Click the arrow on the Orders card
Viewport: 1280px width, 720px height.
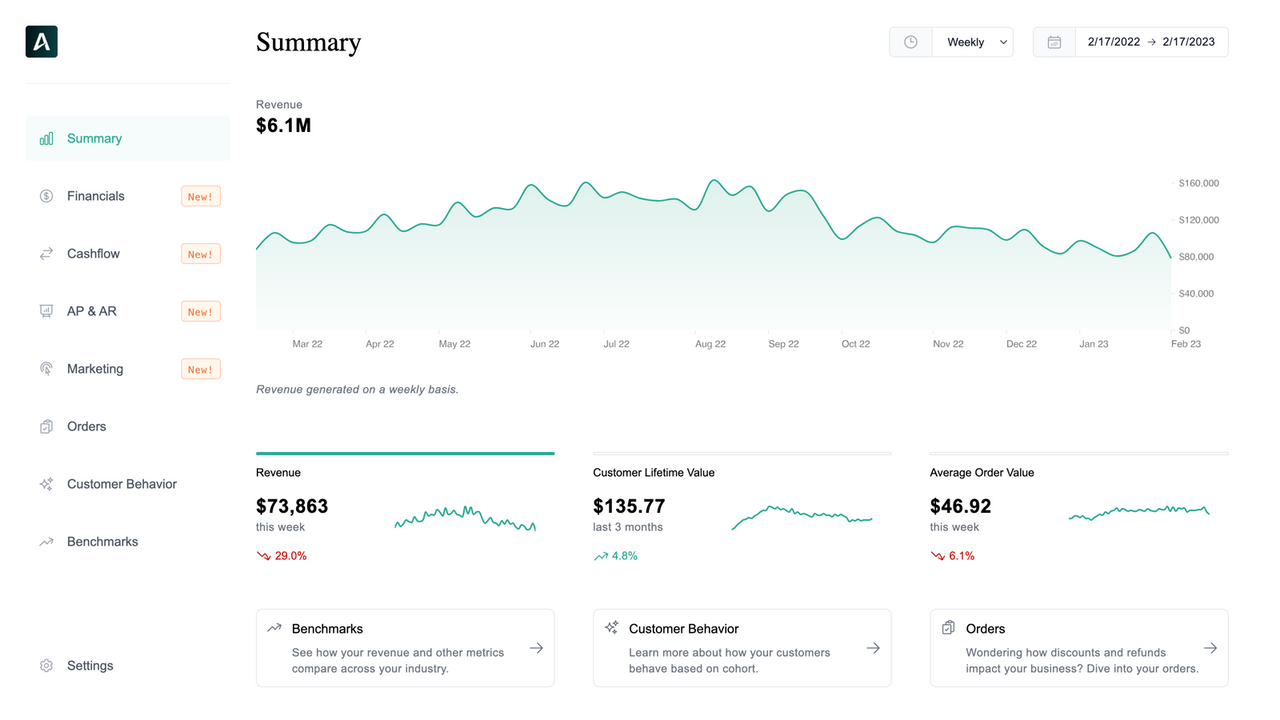[x=1210, y=648]
